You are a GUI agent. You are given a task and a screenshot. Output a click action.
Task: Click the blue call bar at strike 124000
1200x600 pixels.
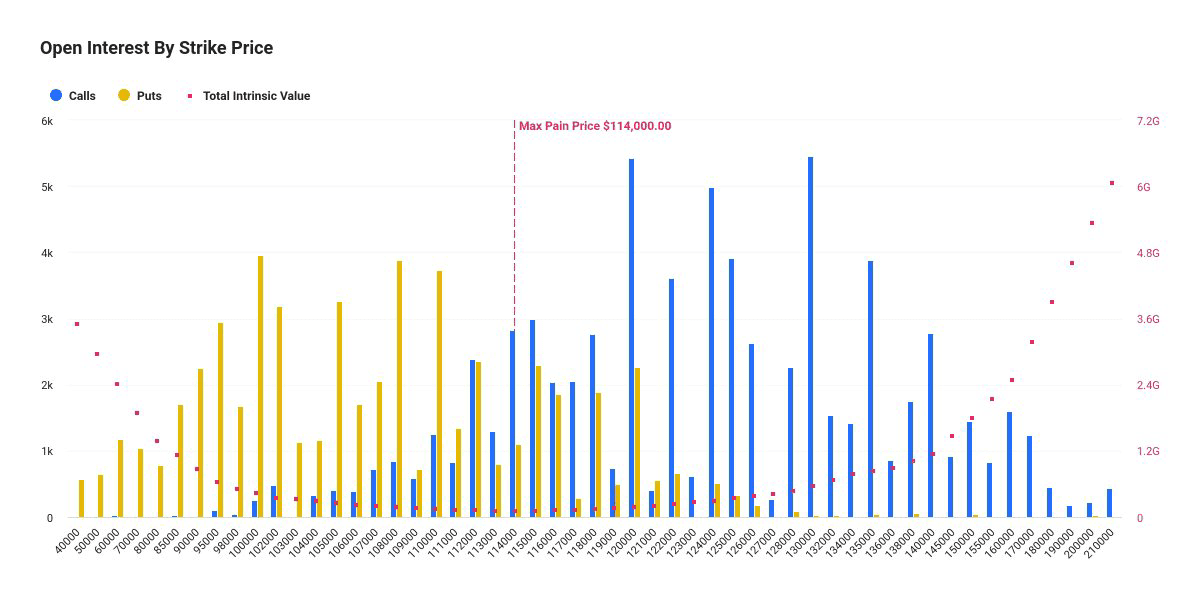tap(711, 352)
